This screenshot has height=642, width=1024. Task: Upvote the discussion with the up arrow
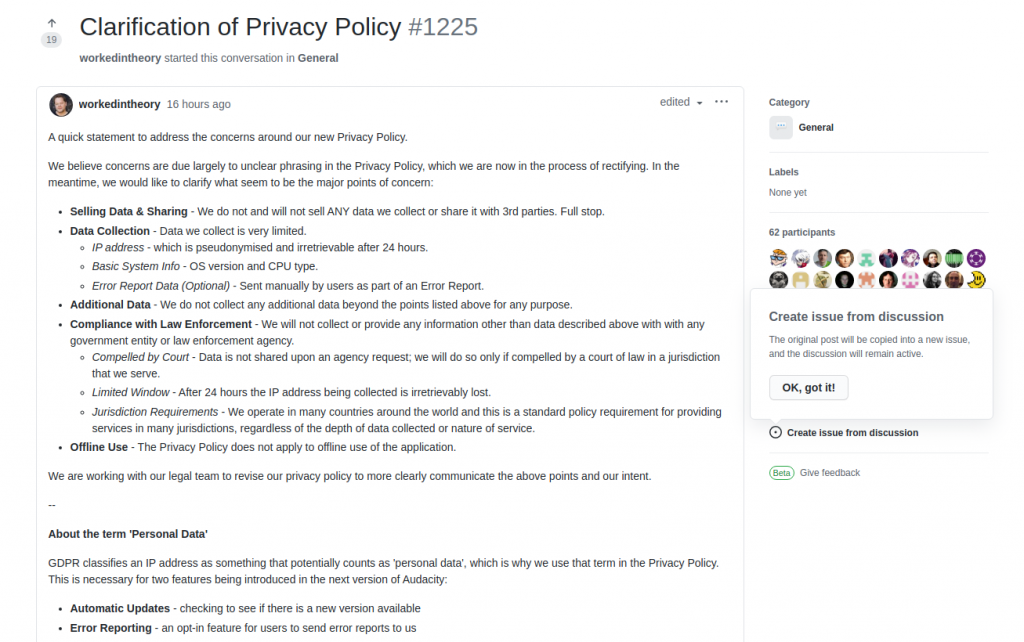coord(51,22)
